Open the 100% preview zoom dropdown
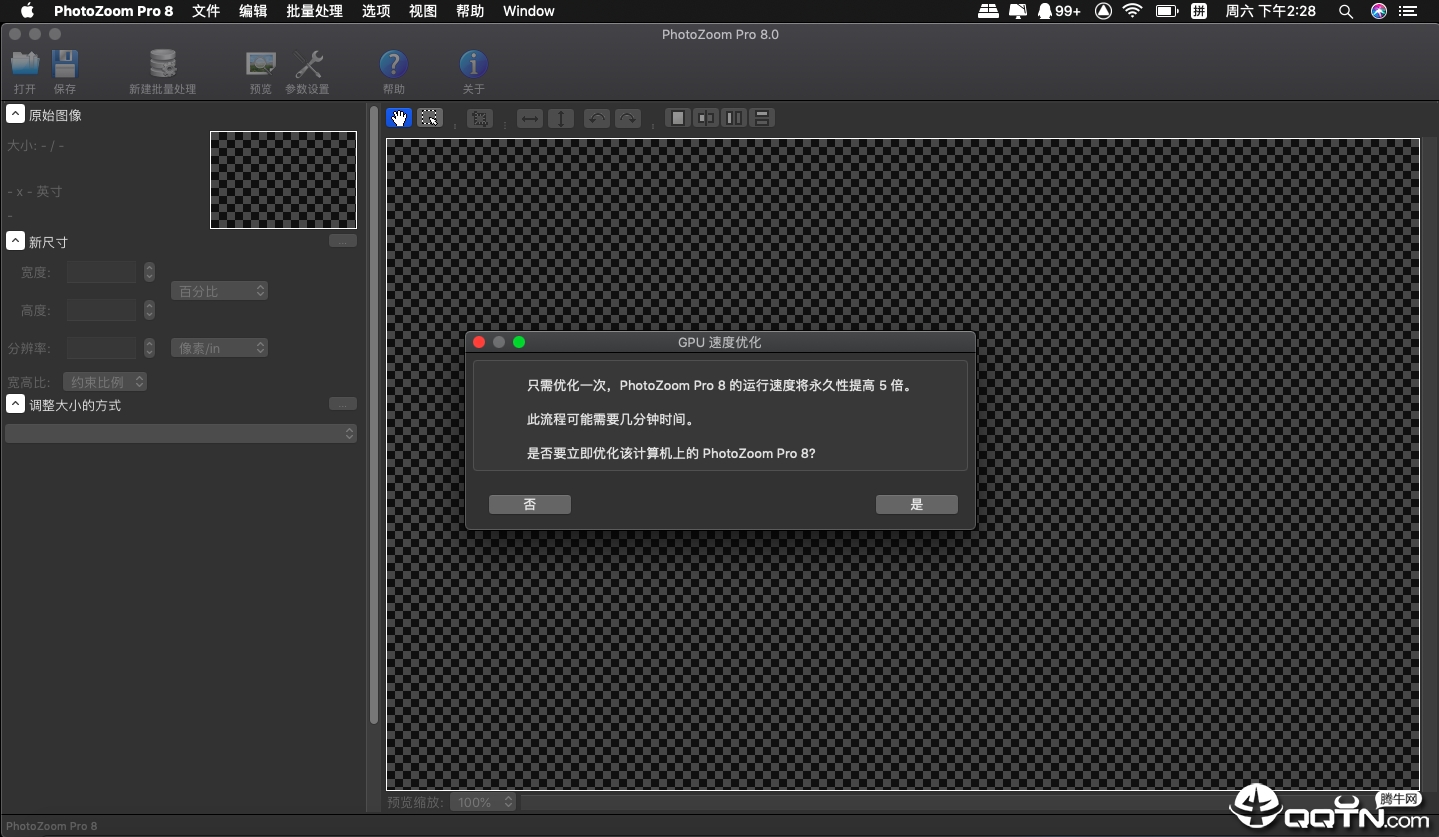 [482, 802]
